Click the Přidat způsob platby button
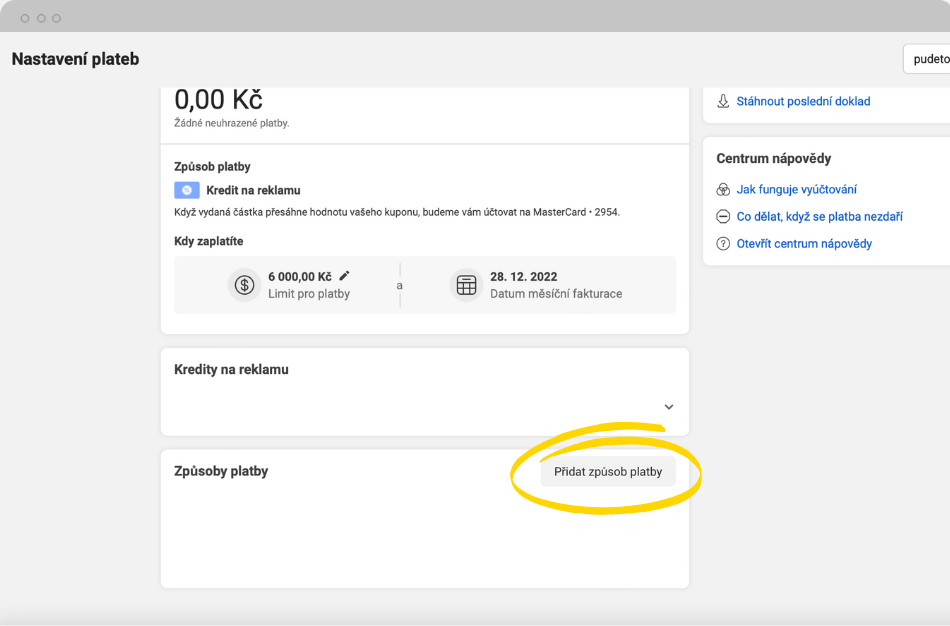The height and width of the screenshot is (626, 950). coord(608,471)
